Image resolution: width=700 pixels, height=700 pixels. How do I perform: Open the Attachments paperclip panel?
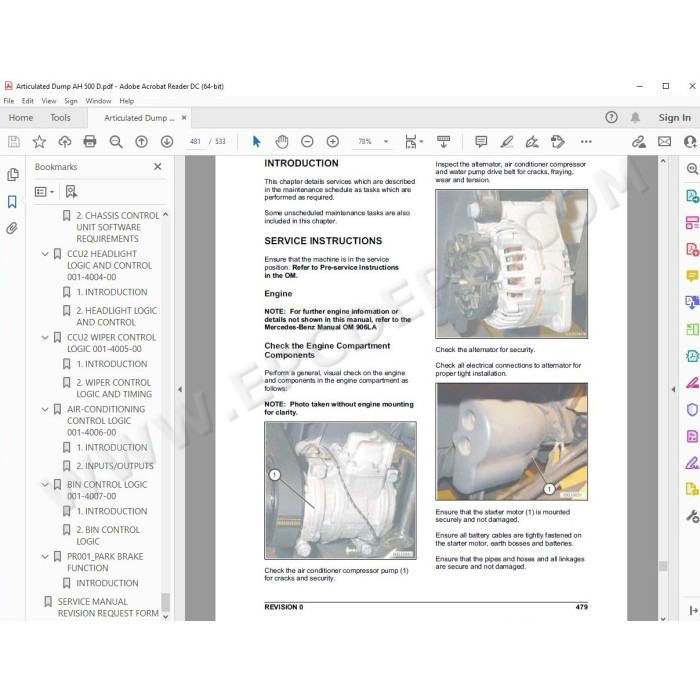pos(12,229)
